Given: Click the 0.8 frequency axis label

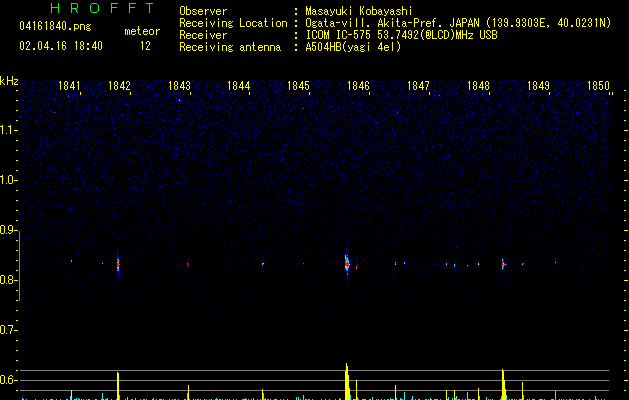Looking at the screenshot, I should click(8, 280).
